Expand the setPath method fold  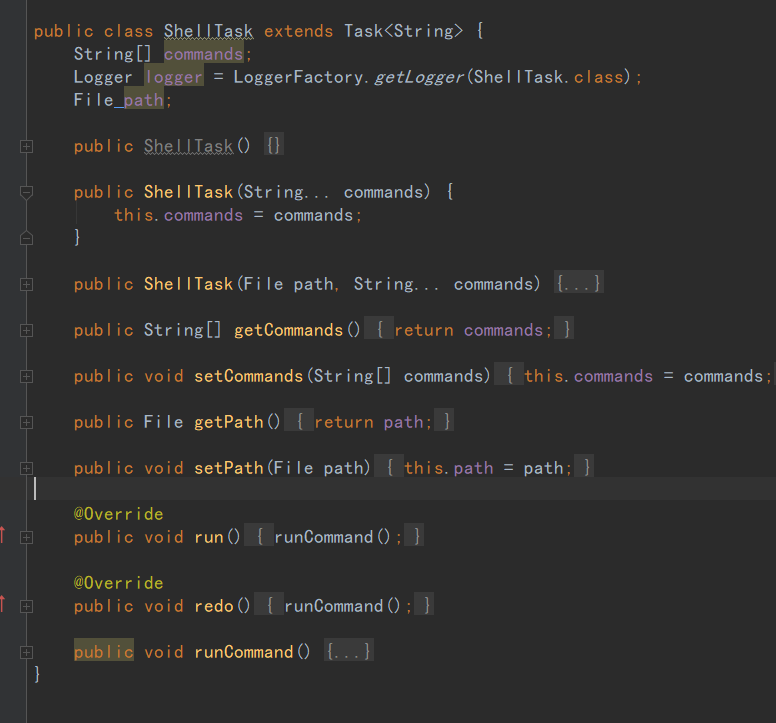click(27, 469)
